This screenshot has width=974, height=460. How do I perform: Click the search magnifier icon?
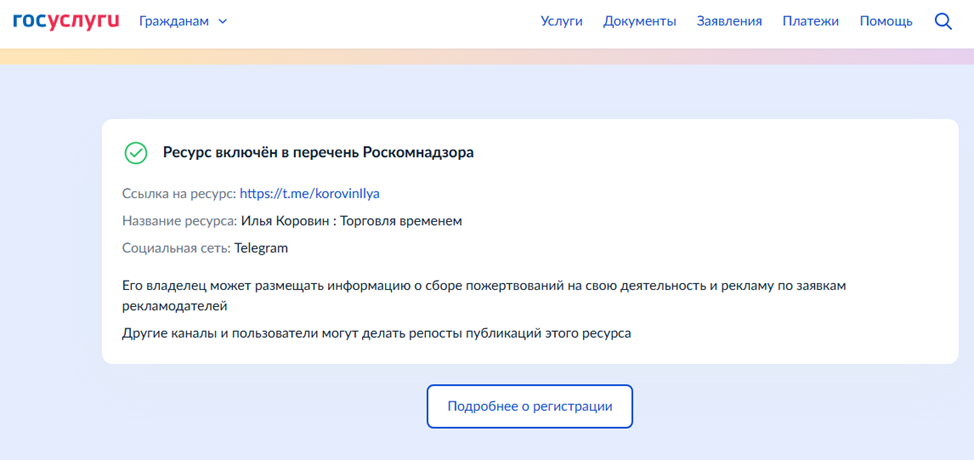(x=943, y=22)
